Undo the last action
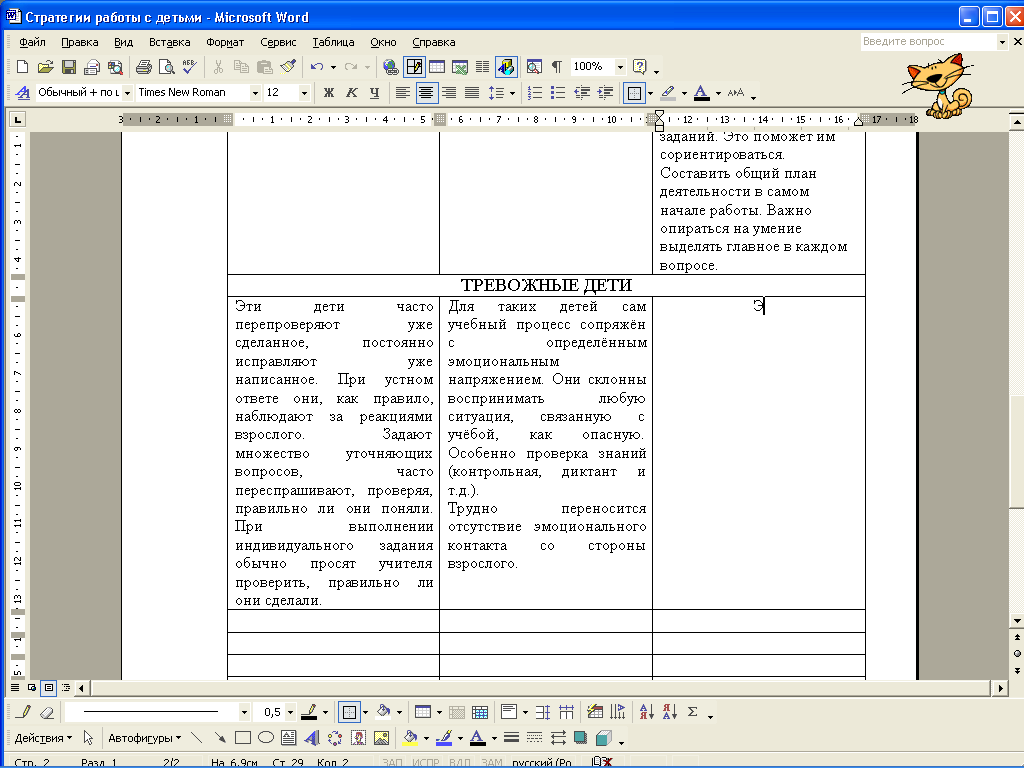1024x768 pixels. [317, 67]
